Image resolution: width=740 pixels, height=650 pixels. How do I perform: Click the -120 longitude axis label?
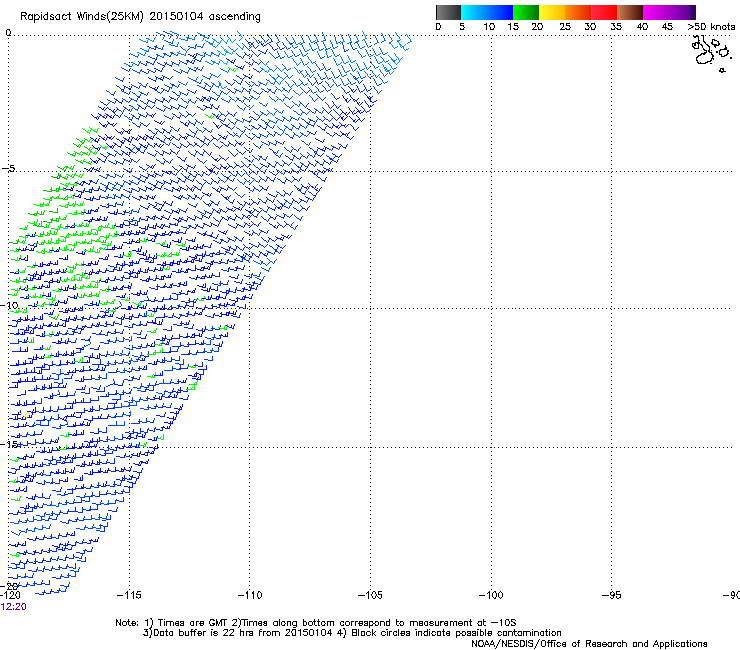[x=10, y=595]
